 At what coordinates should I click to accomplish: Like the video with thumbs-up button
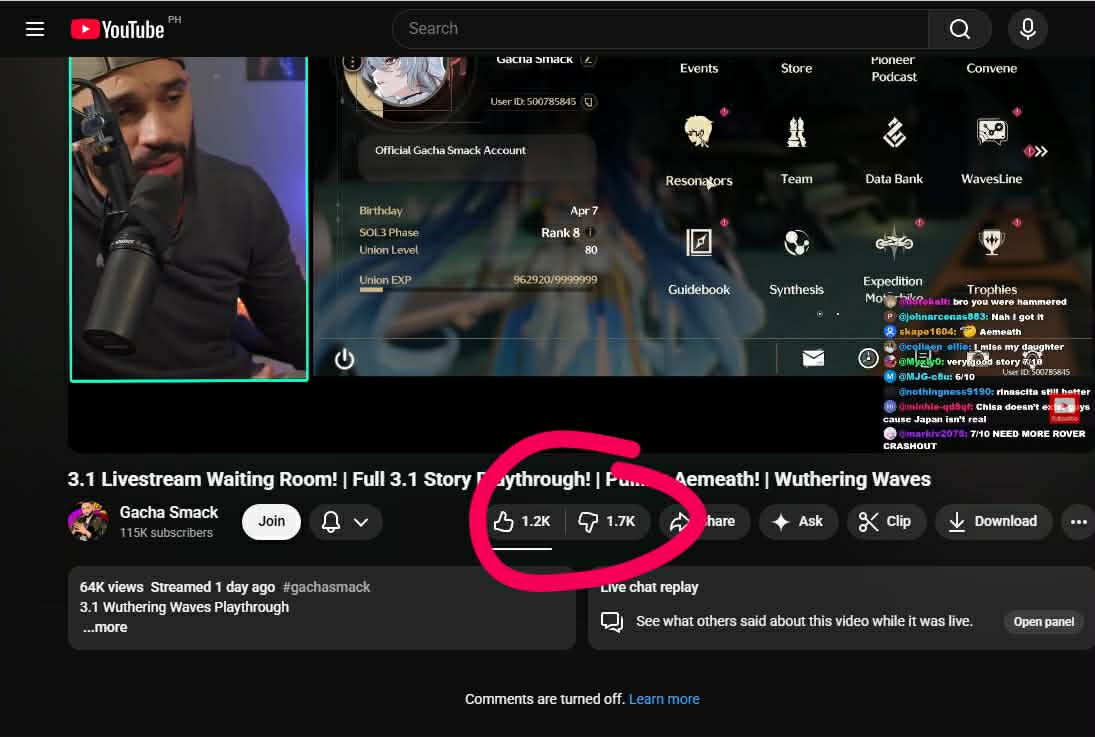[522, 521]
